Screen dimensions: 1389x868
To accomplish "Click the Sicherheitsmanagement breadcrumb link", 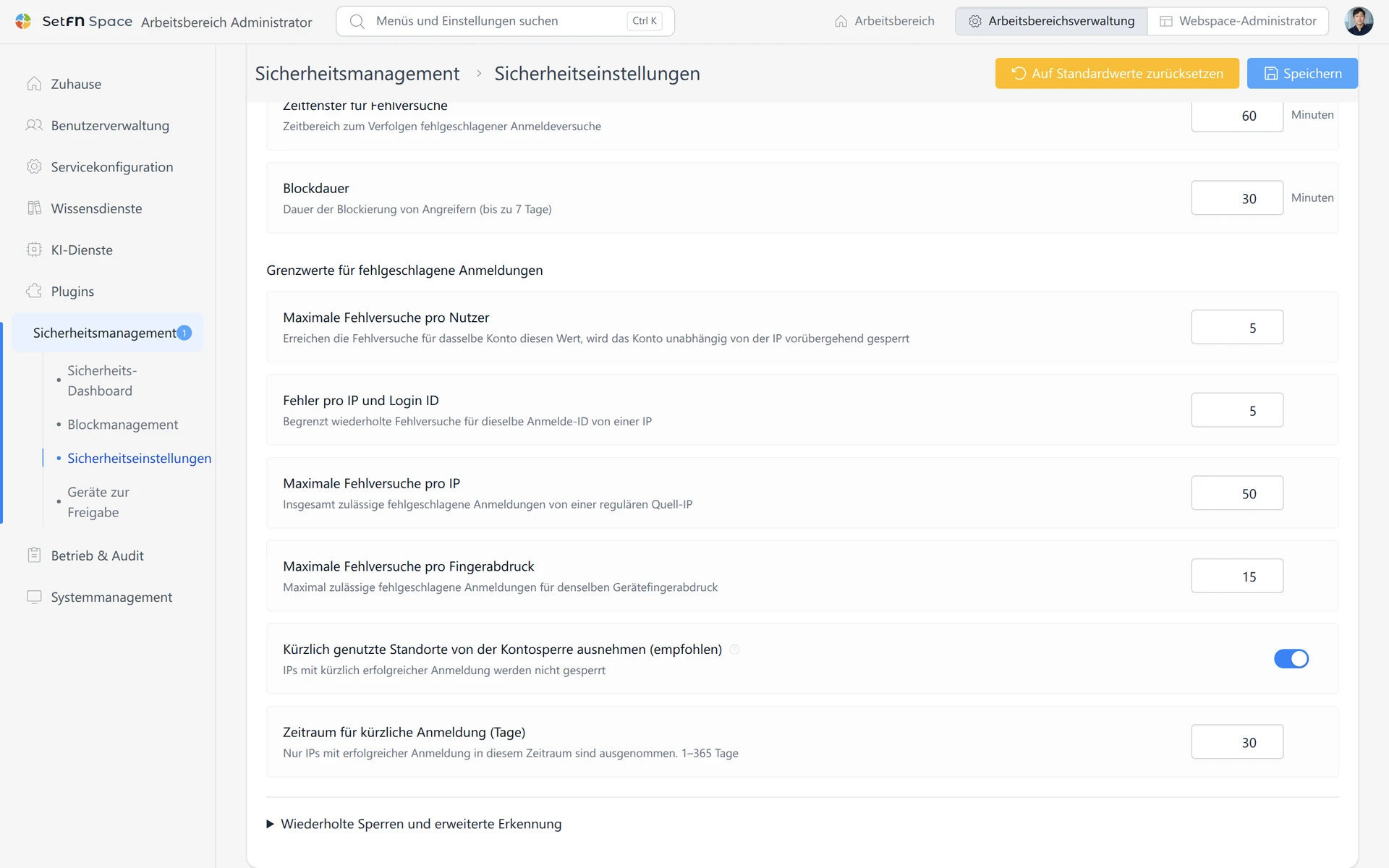I will pos(357,73).
